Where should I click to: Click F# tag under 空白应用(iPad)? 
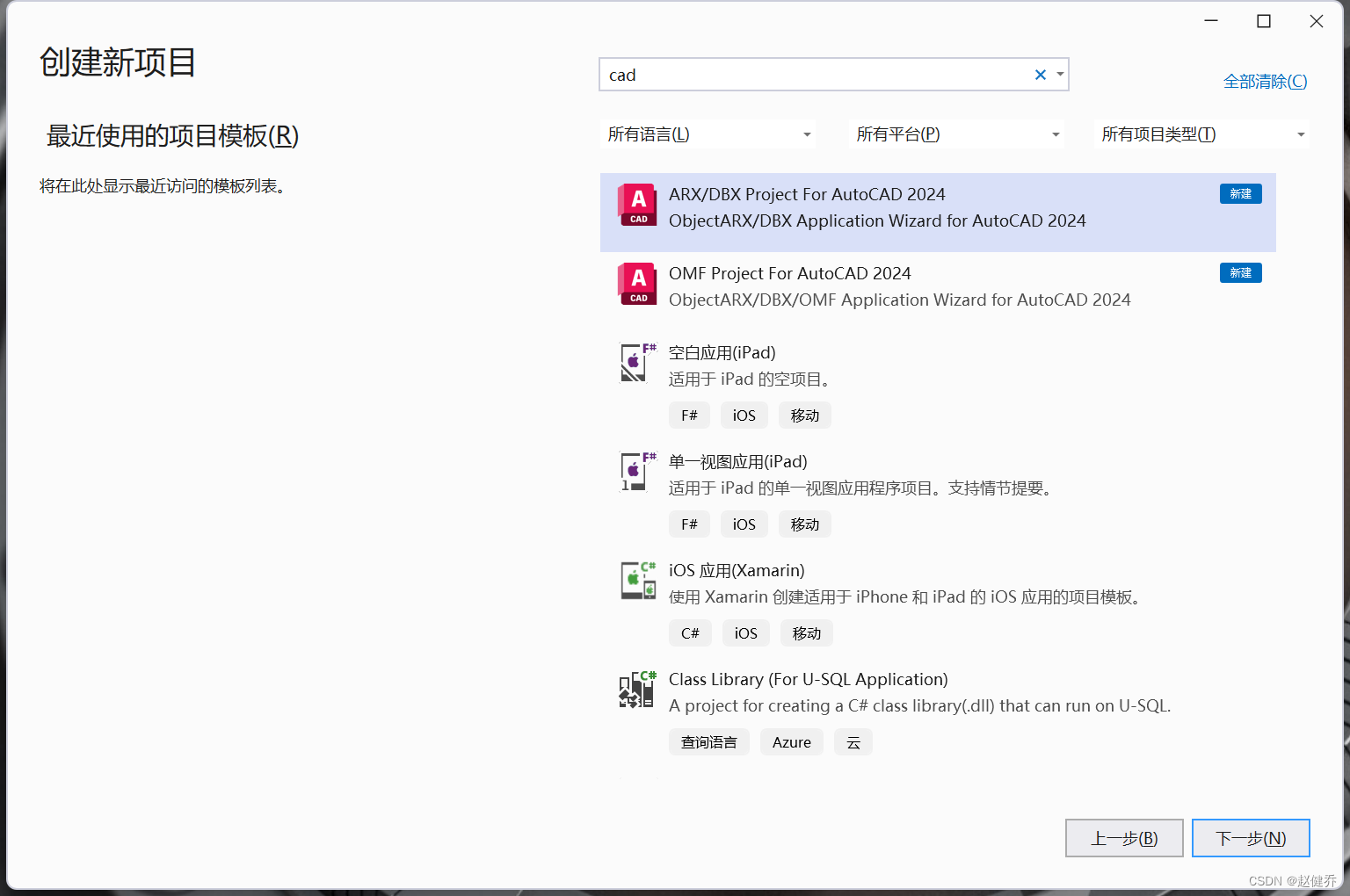click(x=689, y=415)
